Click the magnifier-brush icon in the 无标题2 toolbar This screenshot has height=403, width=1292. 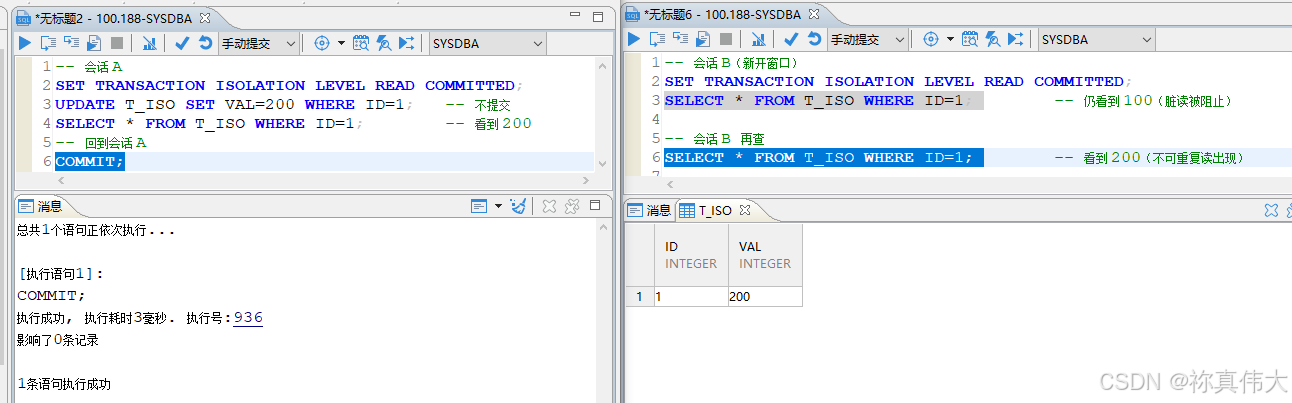click(383, 43)
